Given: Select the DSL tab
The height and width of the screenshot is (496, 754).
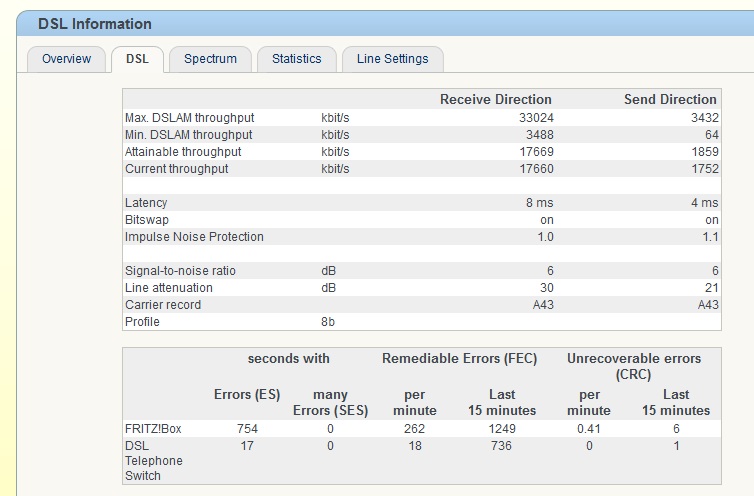Looking at the screenshot, I should click(138, 59).
